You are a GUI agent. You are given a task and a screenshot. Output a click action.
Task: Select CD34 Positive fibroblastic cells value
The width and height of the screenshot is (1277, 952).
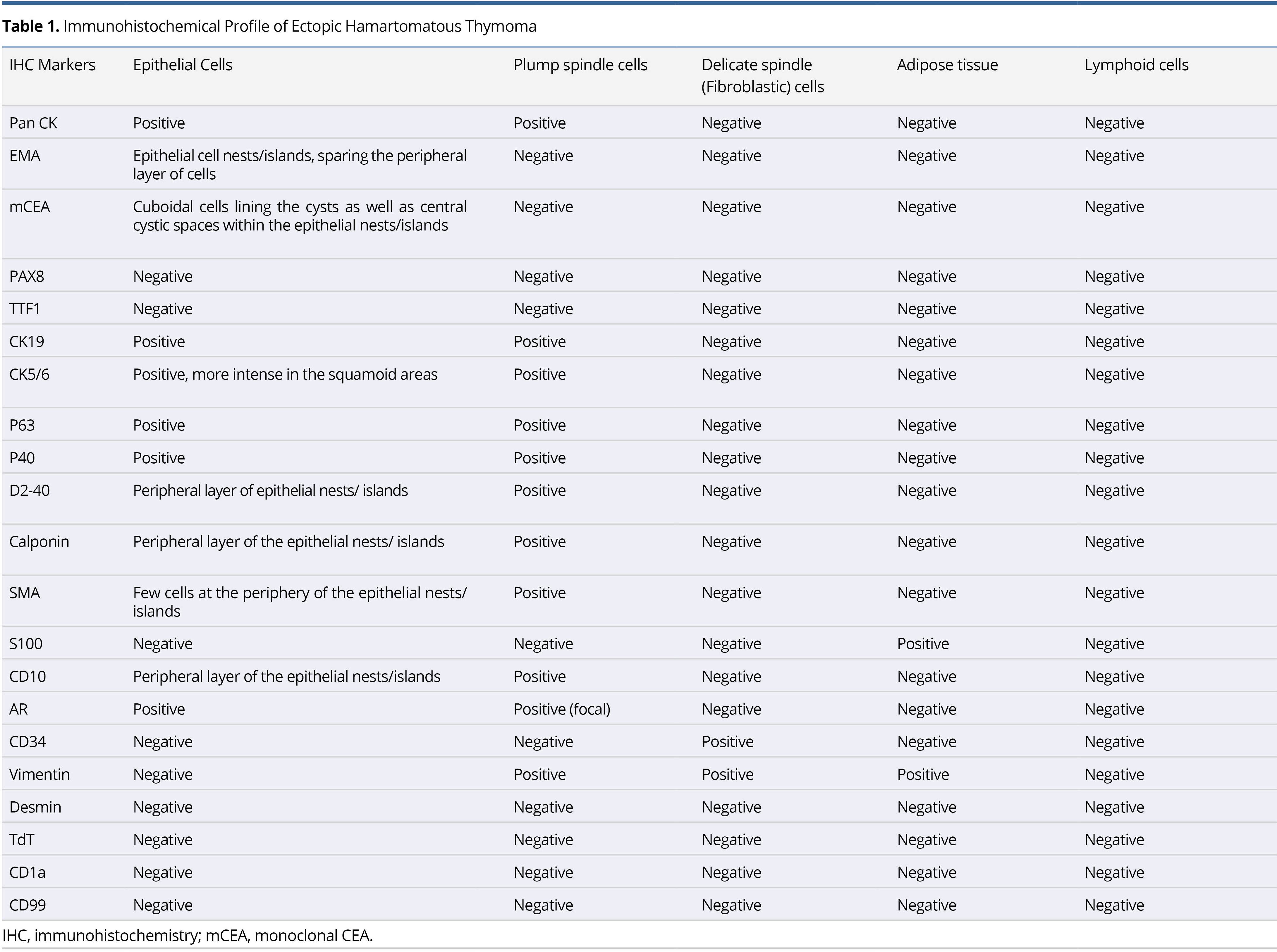click(727, 742)
